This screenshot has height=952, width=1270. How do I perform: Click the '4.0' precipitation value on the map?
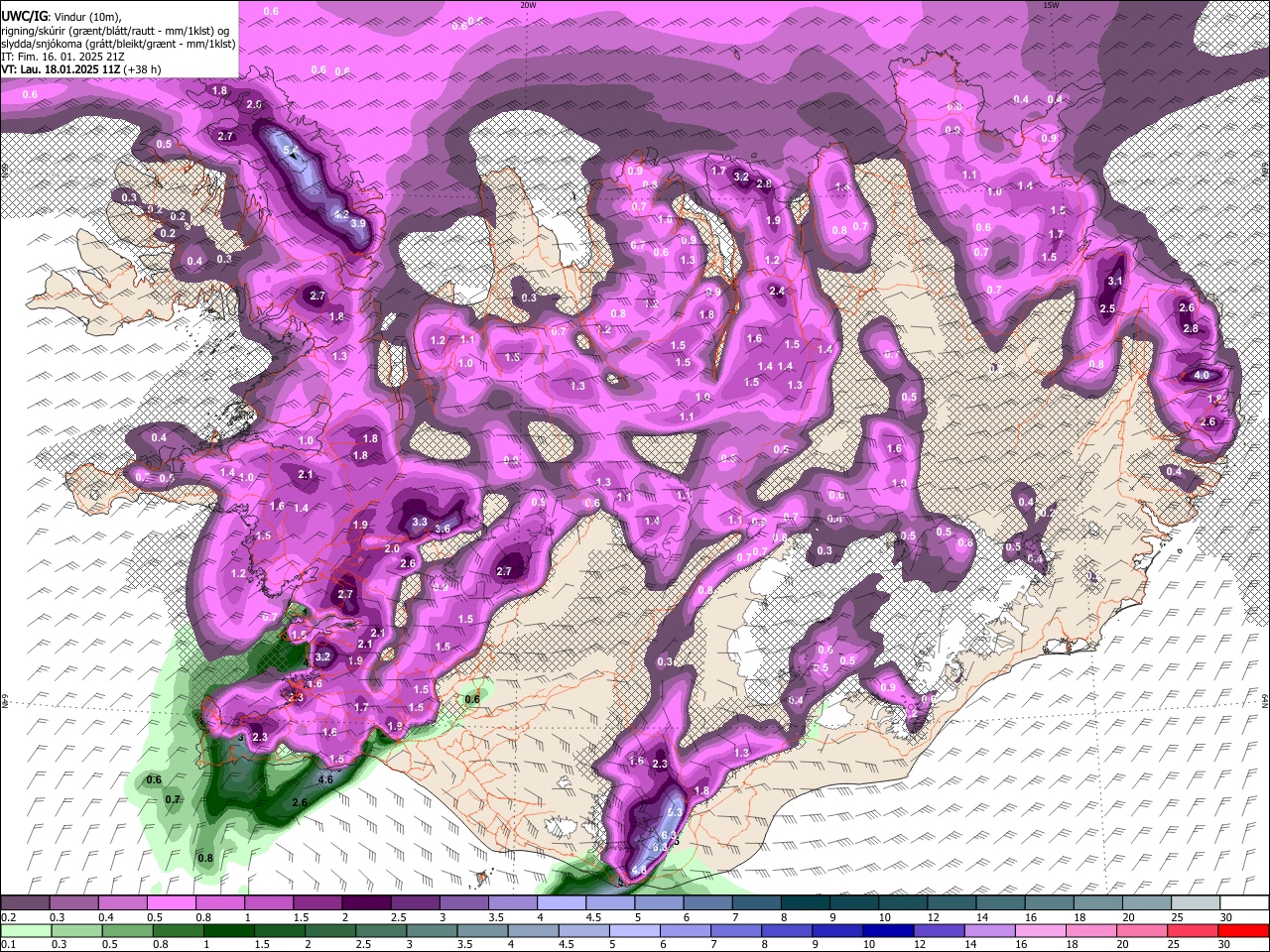[1201, 376]
